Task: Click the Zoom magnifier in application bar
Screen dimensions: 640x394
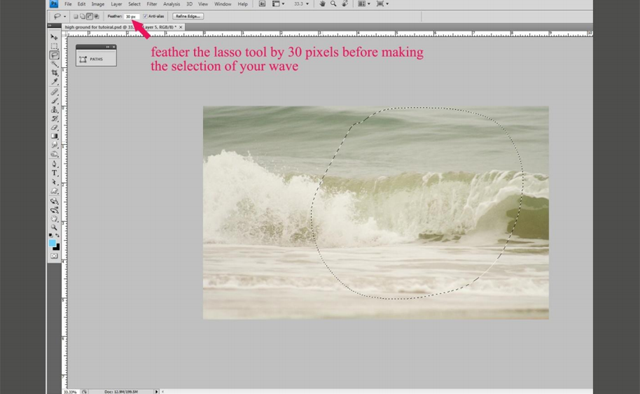Action: click(x=333, y=4)
